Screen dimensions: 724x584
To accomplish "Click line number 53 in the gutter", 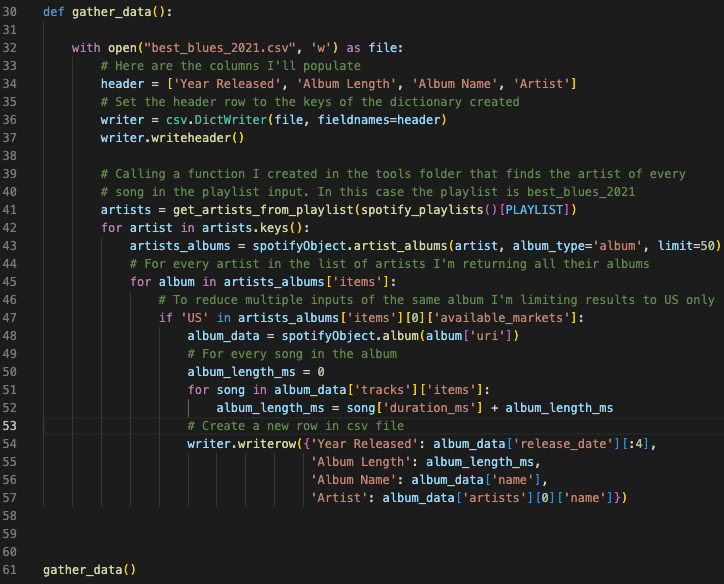I will tap(10, 426).
